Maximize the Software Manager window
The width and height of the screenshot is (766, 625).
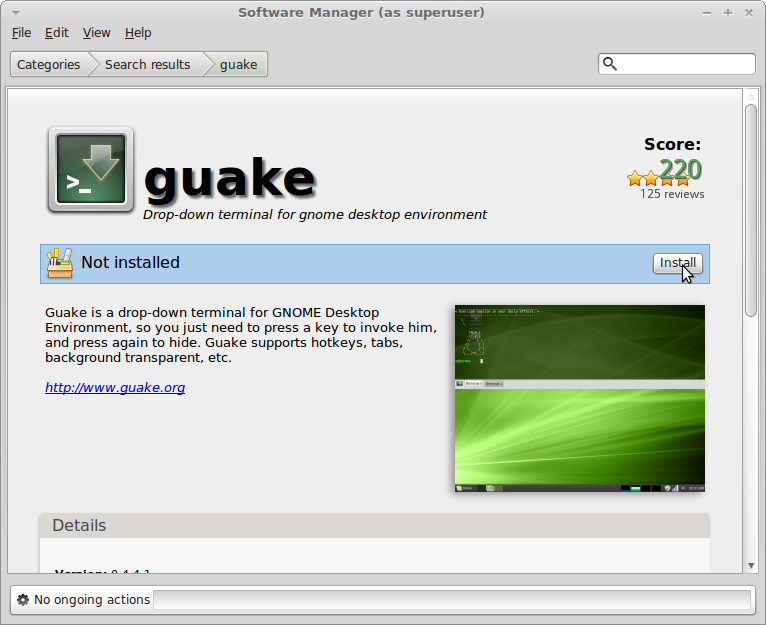pyautogui.click(x=728, y=13)
